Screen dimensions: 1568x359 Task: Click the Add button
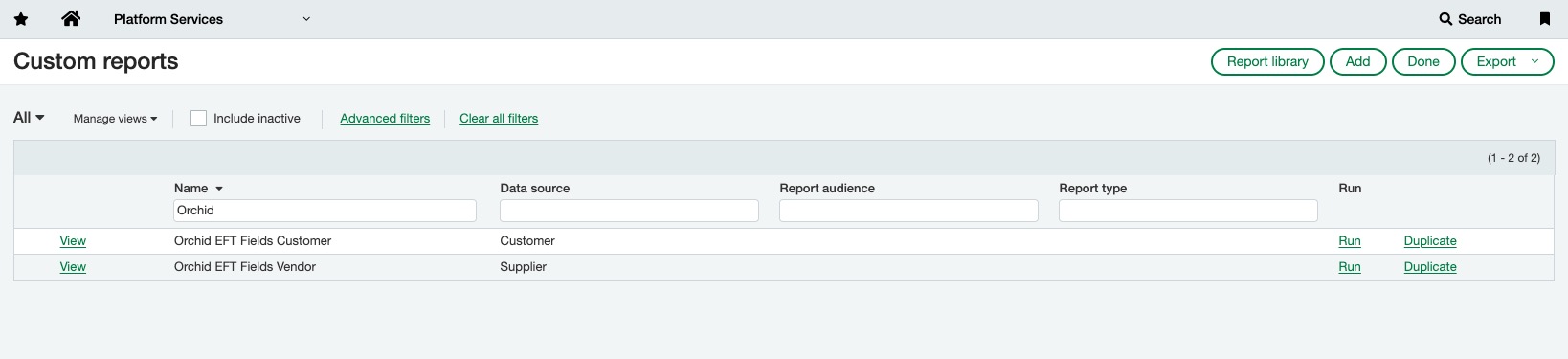pos(1357,61)
